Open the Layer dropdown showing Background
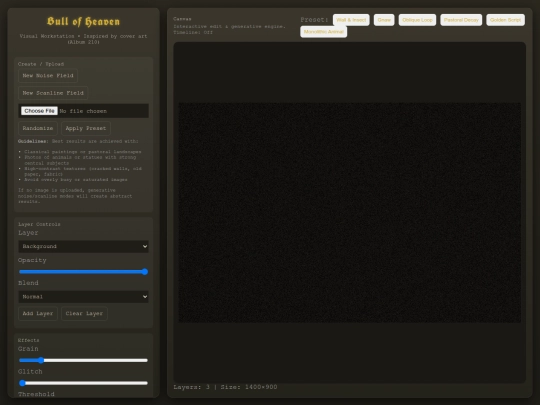Image resolution: width=540 pixels, height=405 pixels. [83, 247]
